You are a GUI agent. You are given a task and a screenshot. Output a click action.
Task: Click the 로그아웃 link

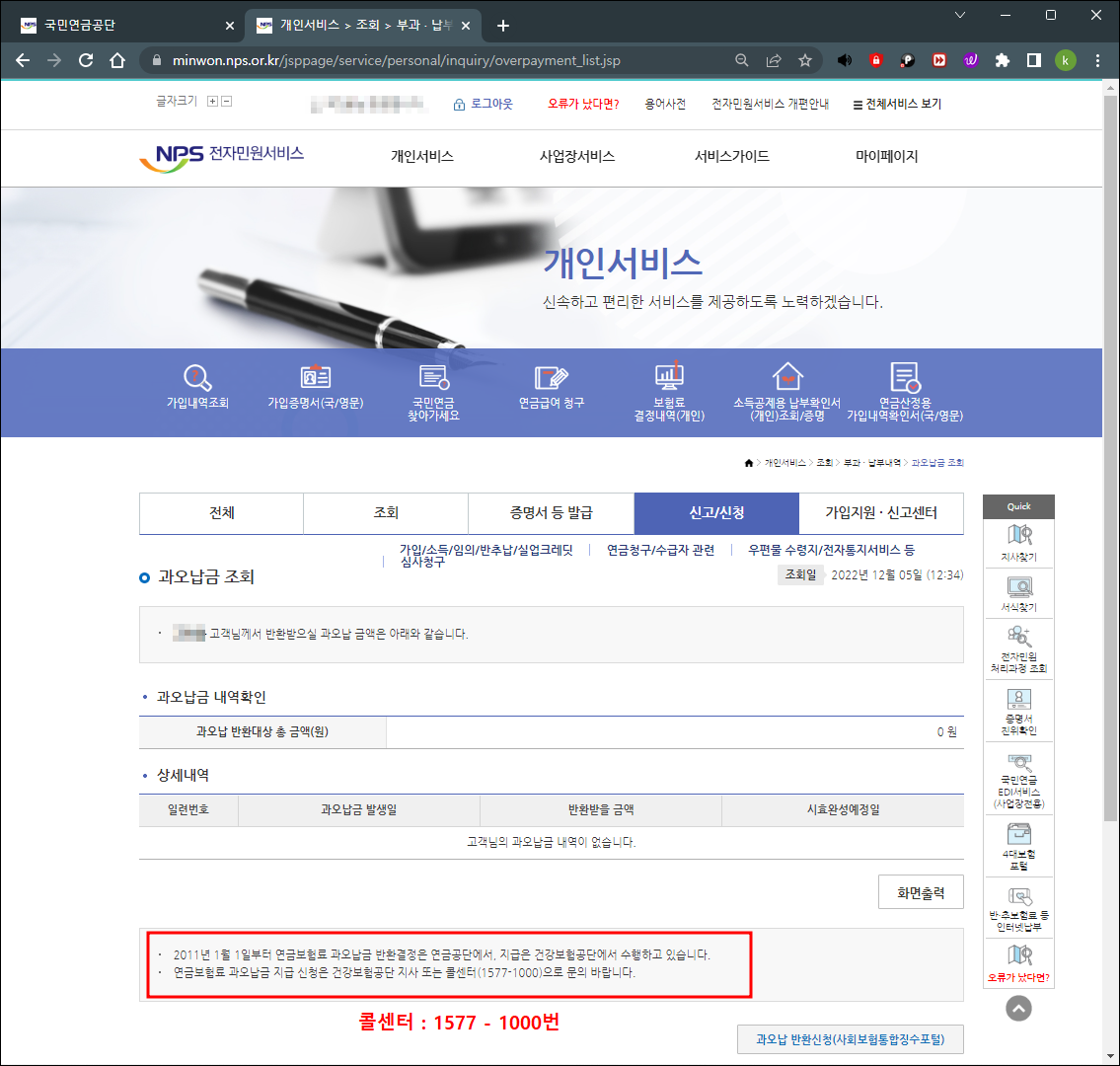click(491, 103)
